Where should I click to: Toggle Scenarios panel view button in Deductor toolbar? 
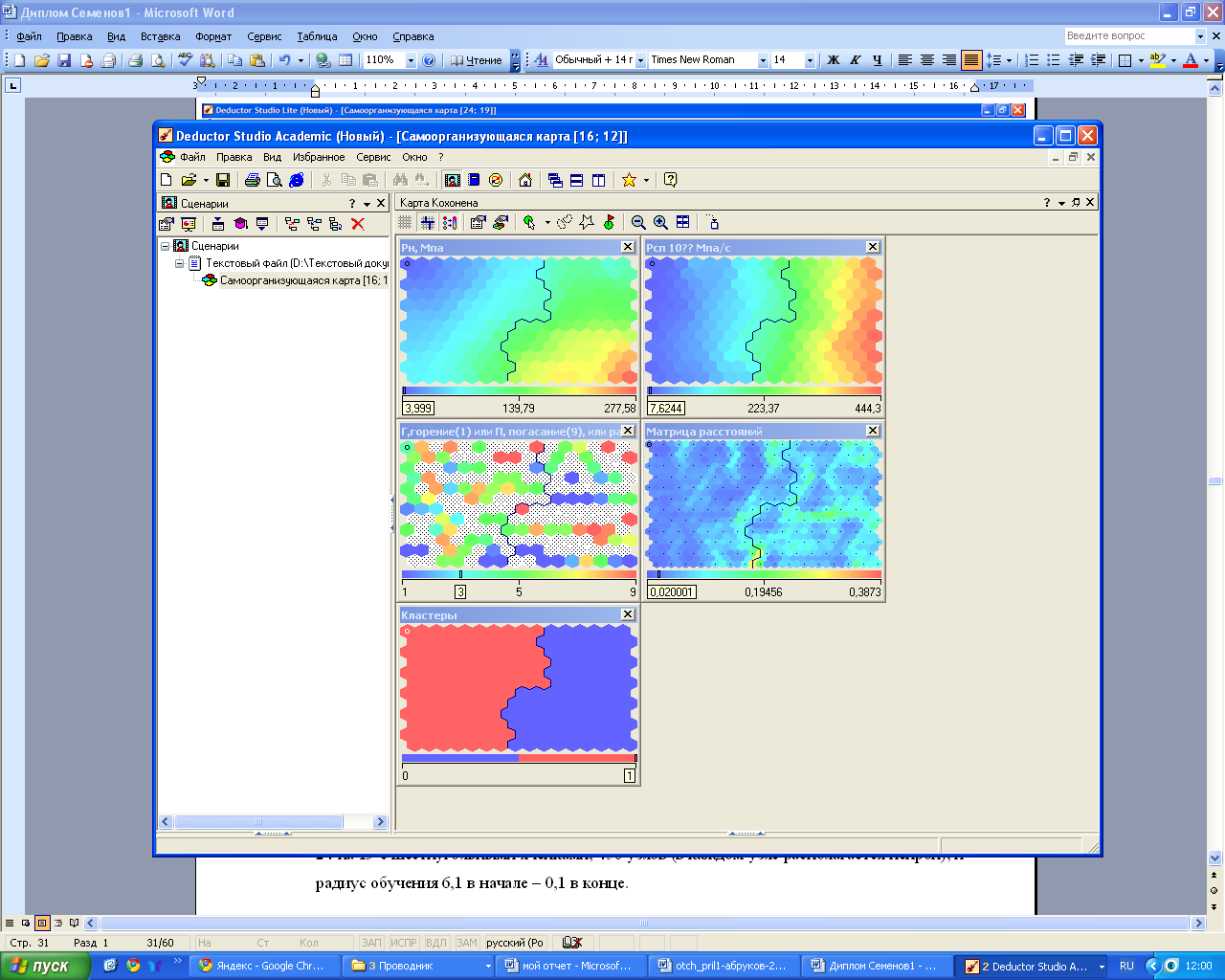453,180
